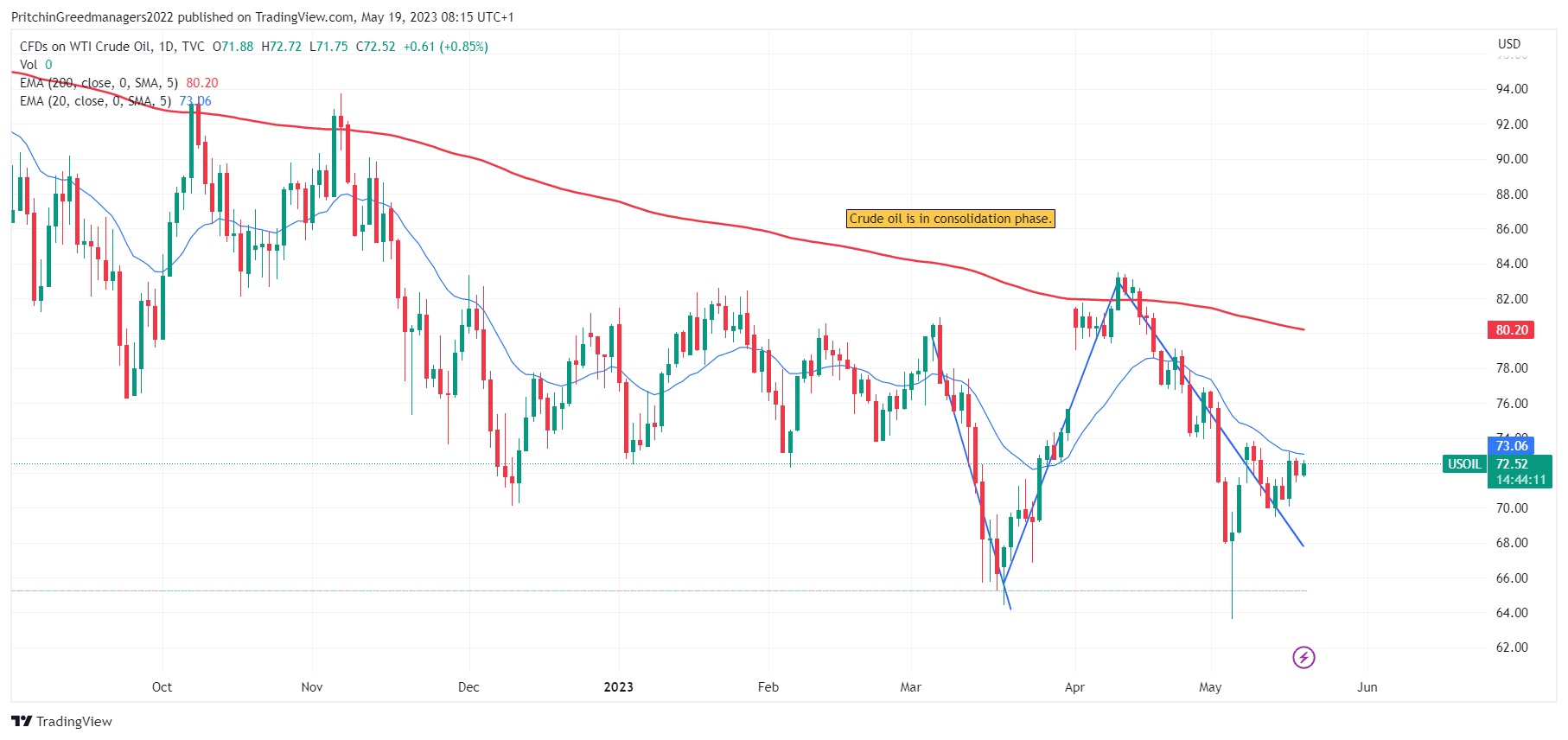The image size is (1568, 740).
Task: Click the USD currency label
Action: [1509, 44]
